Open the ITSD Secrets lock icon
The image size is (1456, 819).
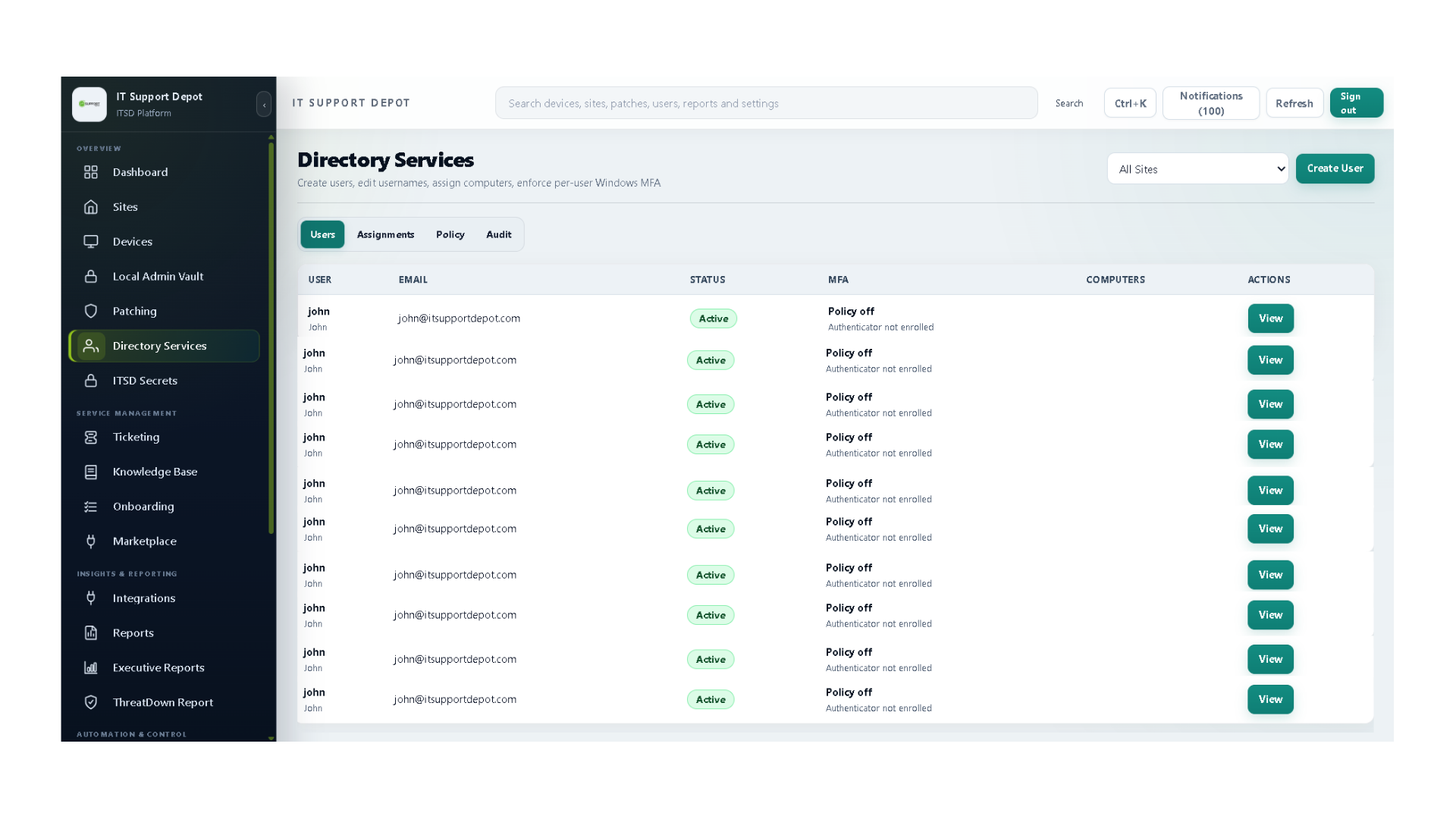click(x=91, y=381)
